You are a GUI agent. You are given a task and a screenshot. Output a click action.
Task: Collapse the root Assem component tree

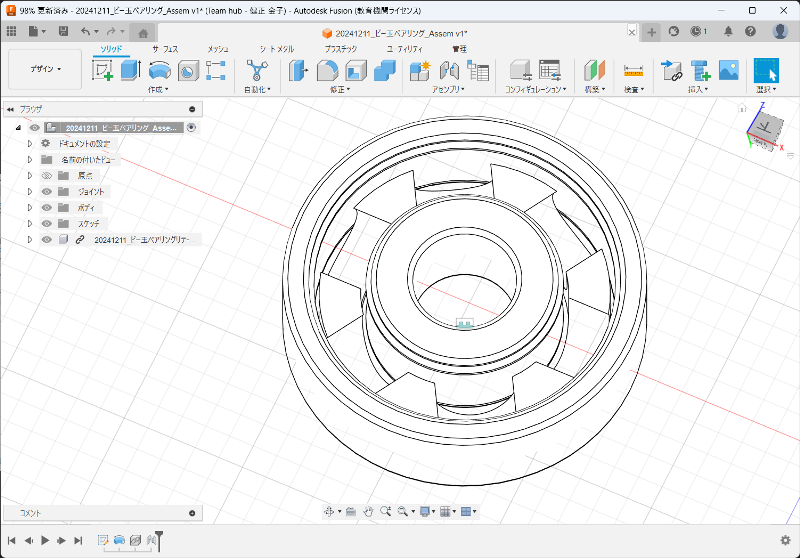[x=18, y=128]
